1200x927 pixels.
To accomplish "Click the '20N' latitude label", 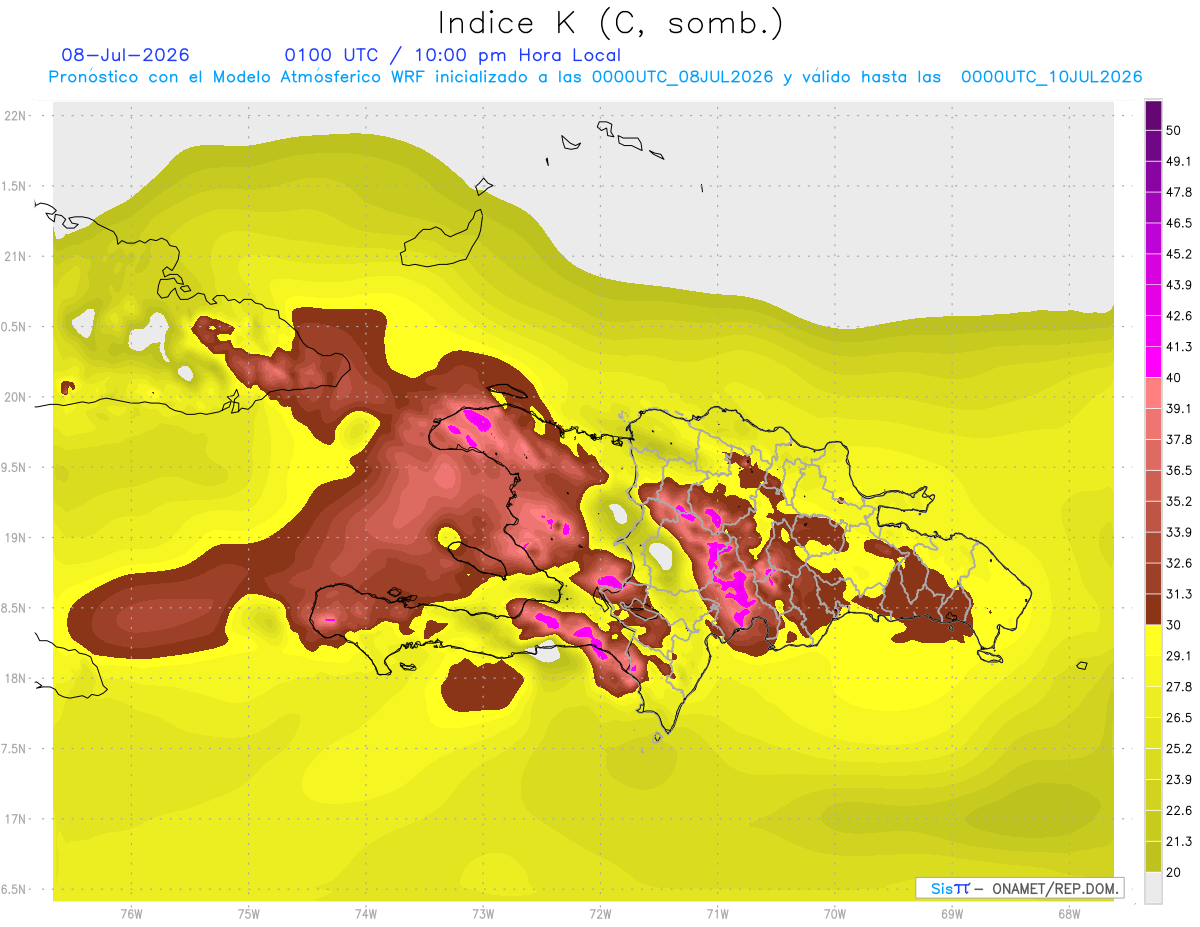I will 16,397.
